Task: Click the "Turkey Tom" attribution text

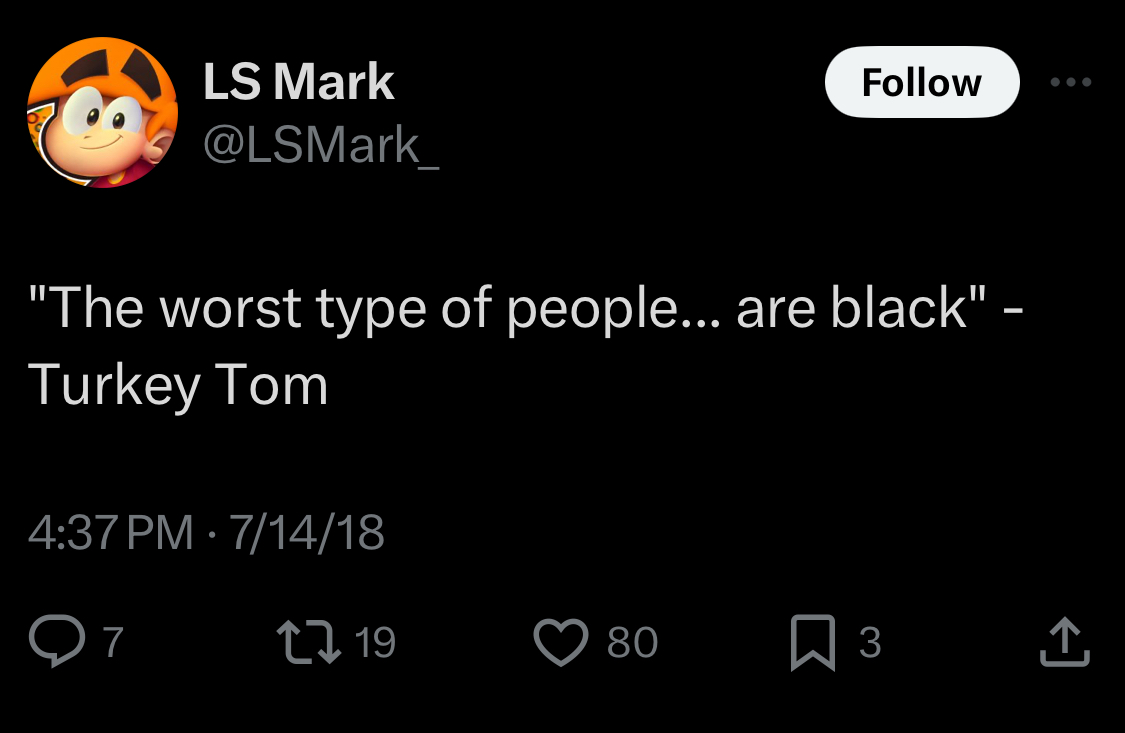Action: tap(178, 385)
